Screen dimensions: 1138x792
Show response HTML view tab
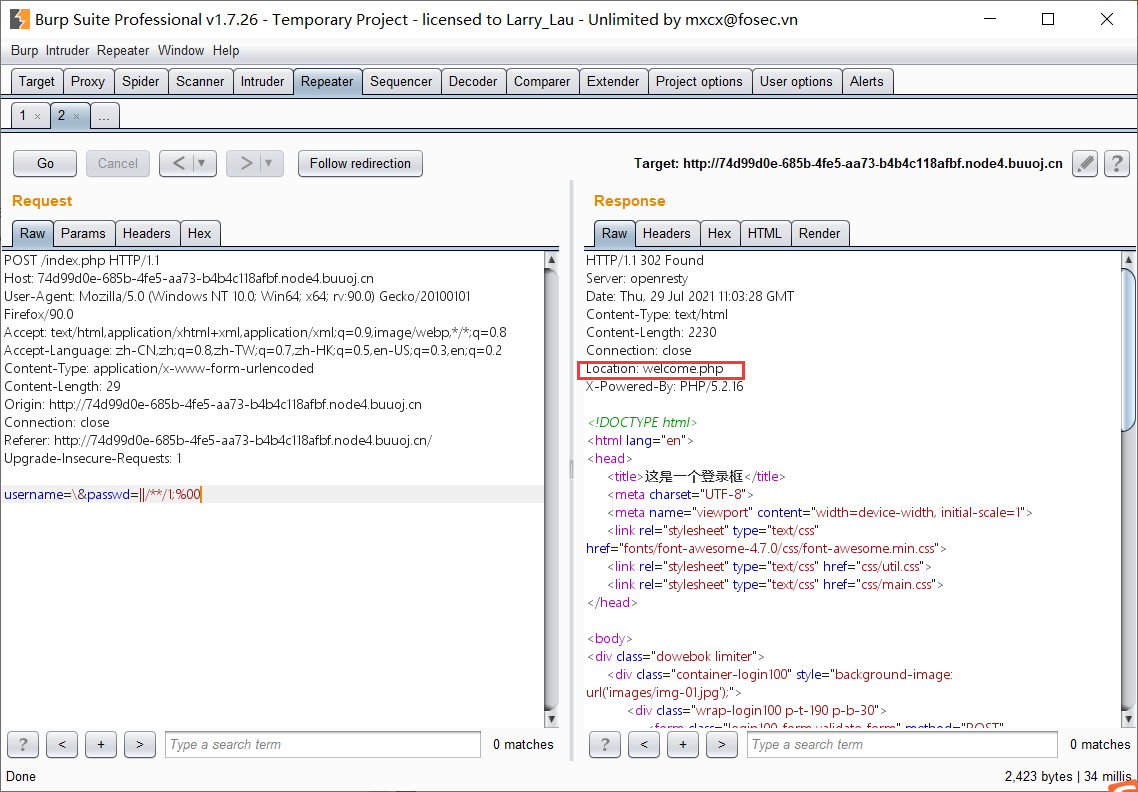click(x=765, y=233)
